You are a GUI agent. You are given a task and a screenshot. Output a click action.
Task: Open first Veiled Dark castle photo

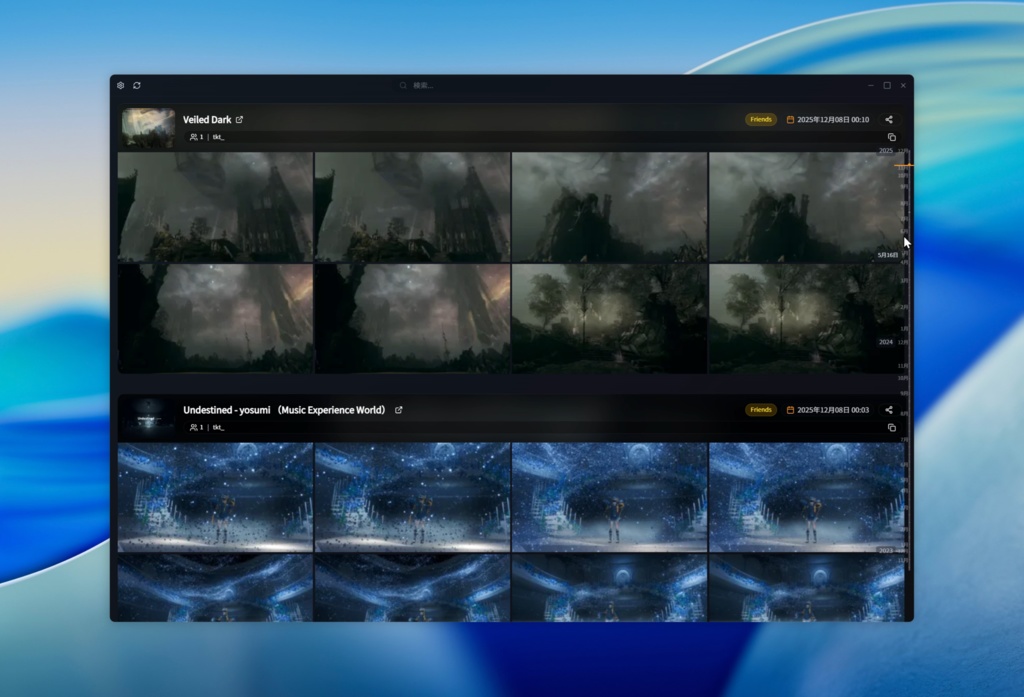click(x=216, y=207)
